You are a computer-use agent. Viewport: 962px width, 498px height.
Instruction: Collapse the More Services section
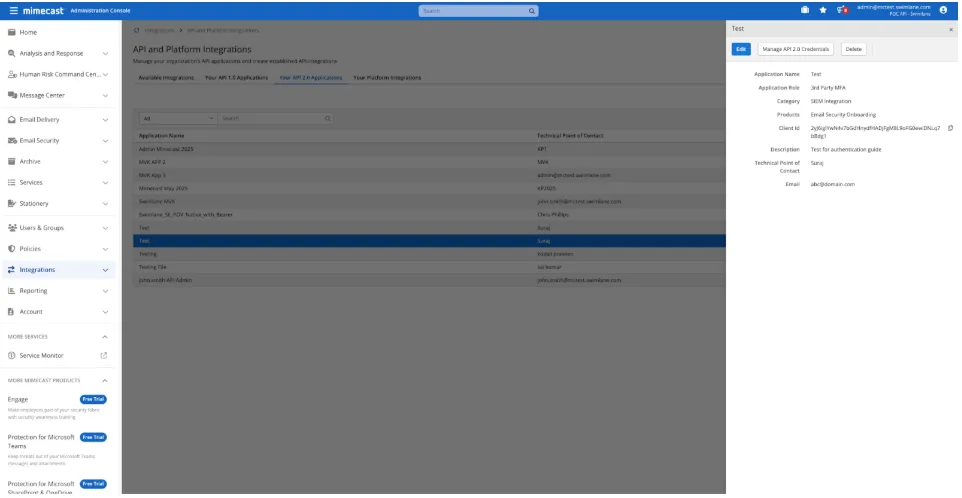pyautogui.click(x=104, y=337)
